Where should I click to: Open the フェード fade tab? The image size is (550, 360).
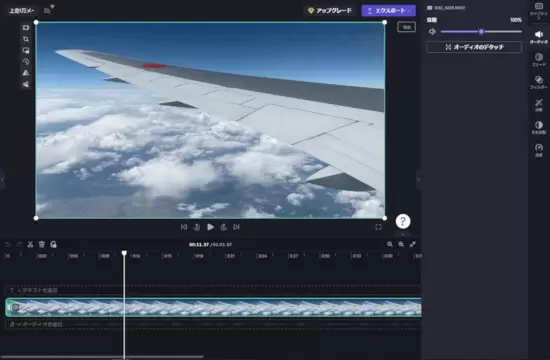click(539, 60)
